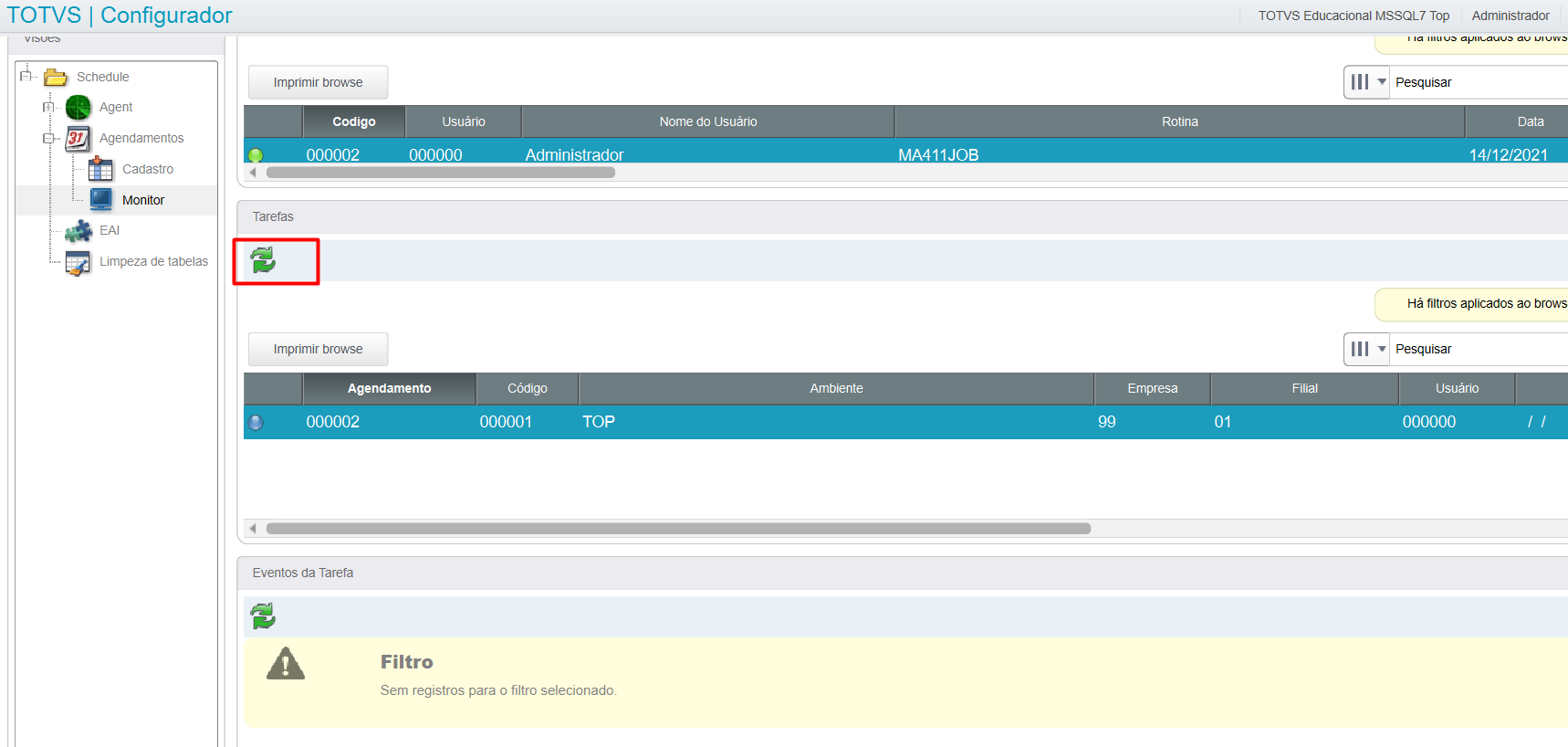Sort by Nome do Usuário column

click(708, 121)
